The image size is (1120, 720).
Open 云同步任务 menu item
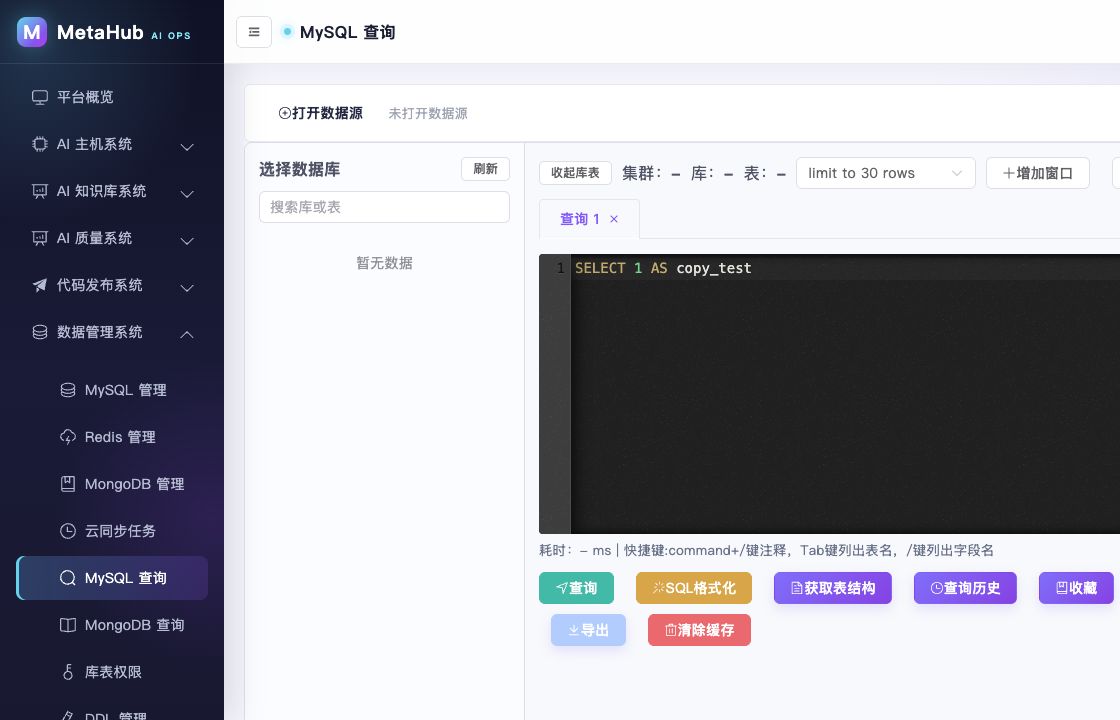(x=111, y=531)
